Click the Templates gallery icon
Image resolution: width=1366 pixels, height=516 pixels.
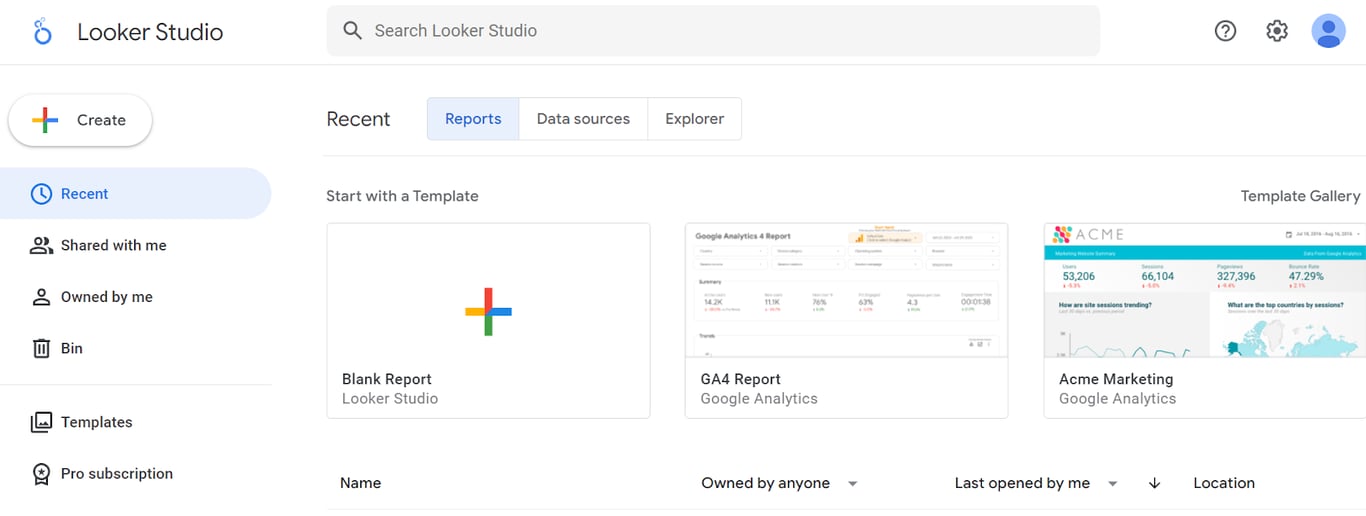41,422
